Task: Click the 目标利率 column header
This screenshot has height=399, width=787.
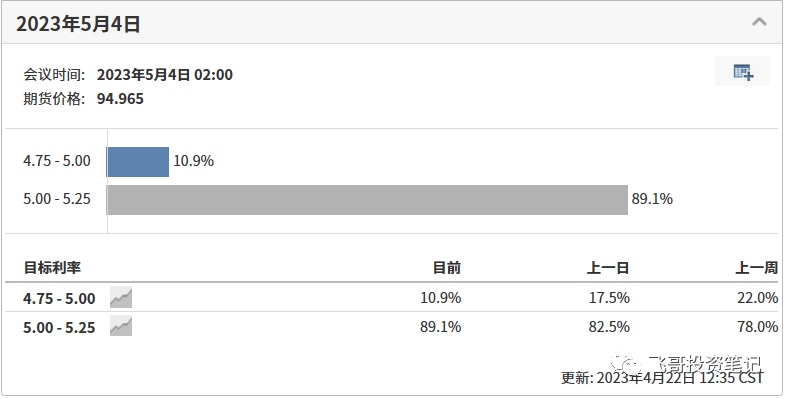Action: [x=52, y=268]
